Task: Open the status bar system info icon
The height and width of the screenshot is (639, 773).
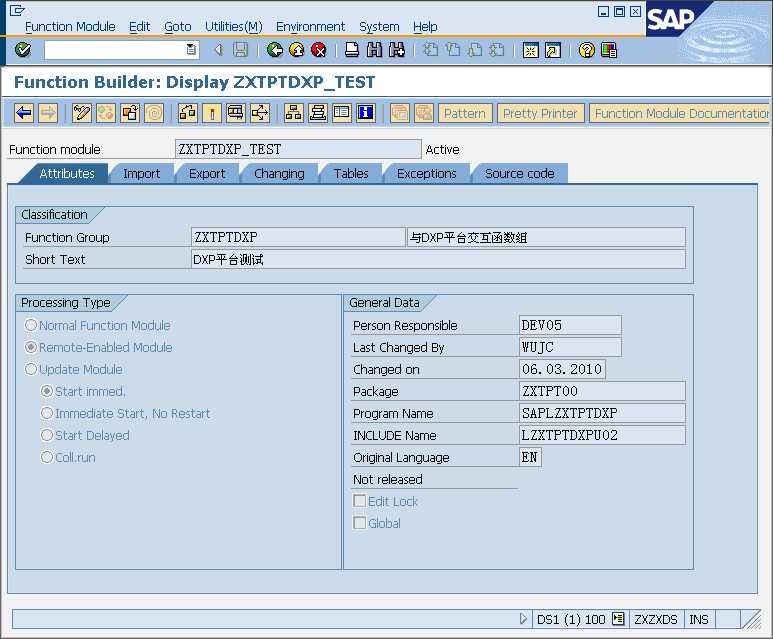Action: (618, 619)
